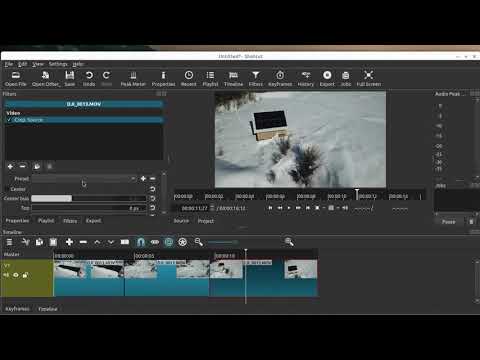Click the Export toolbar icon
This screenshot has width=480, height=360.
coord(327,79)
